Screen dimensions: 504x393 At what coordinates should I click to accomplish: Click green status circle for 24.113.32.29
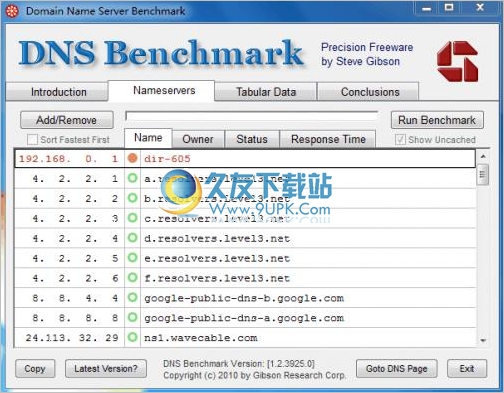(132, 337)
